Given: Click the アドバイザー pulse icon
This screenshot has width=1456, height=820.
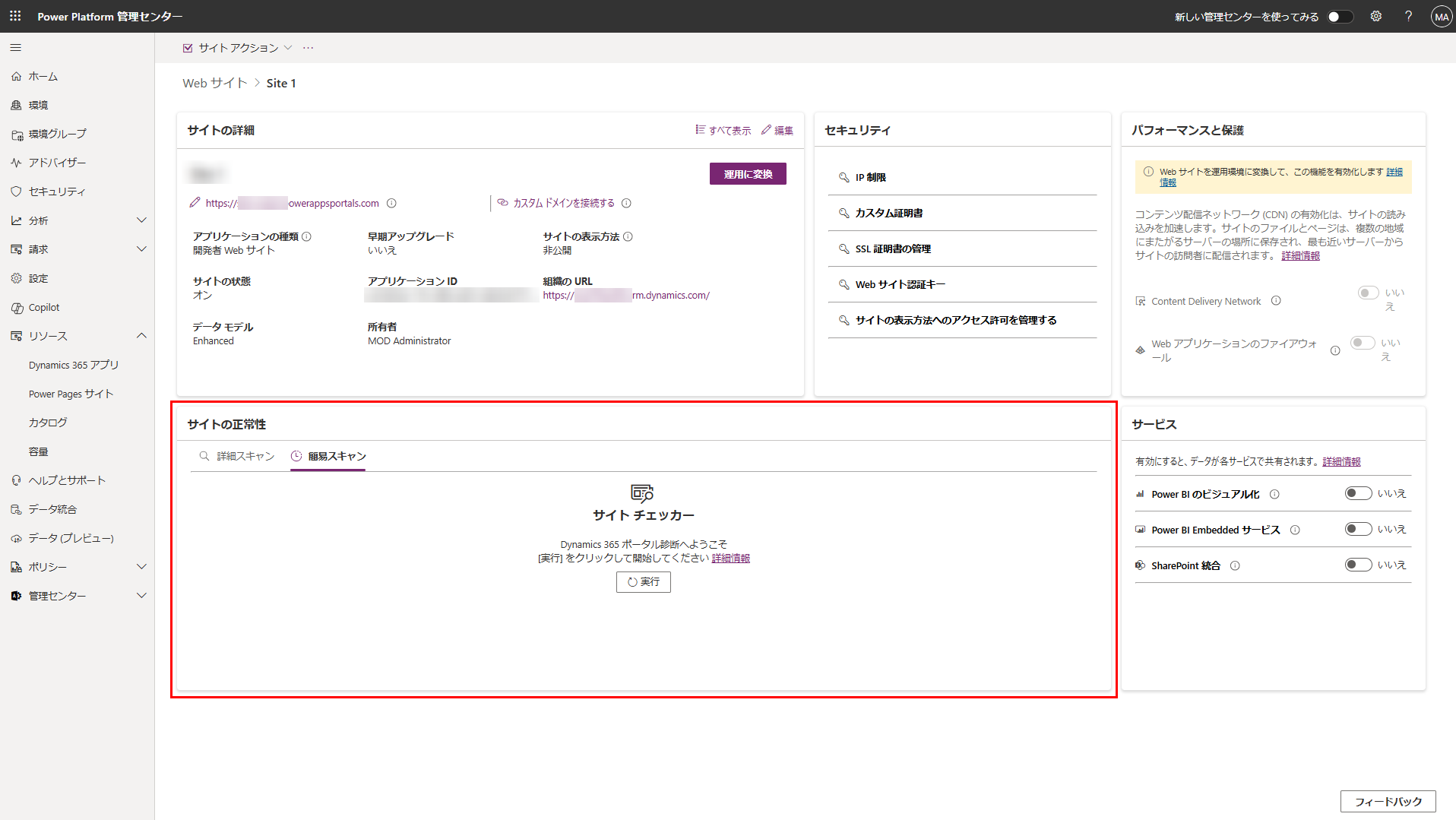Looking at the screenshot, I should click(17, 163).
